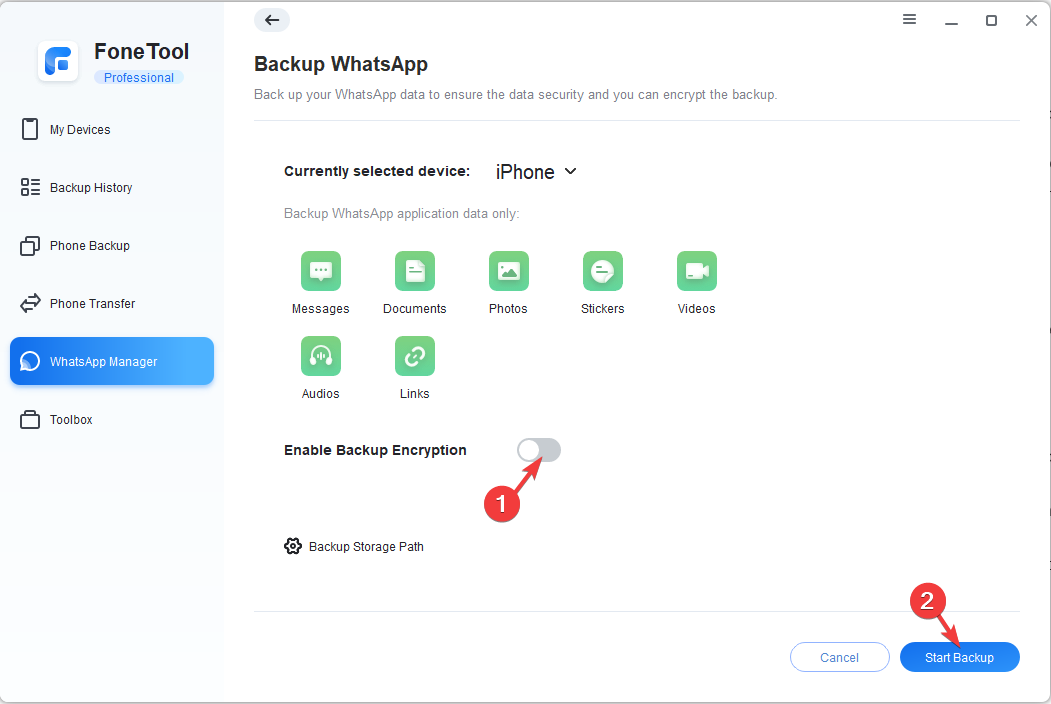Switch to Phone Transfer section
1051x704 pixels.
click(112, 304)
